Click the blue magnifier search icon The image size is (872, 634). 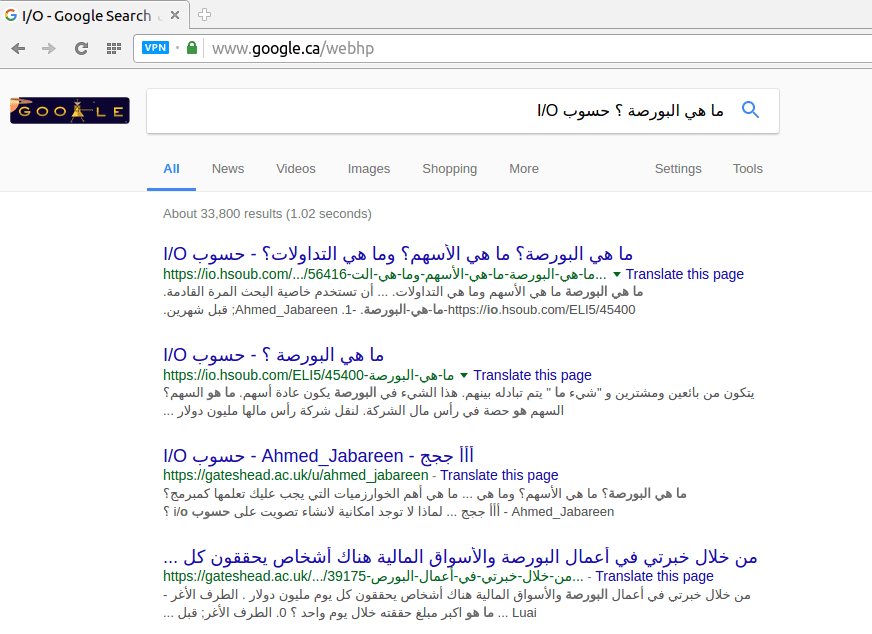tap(750, 110)
